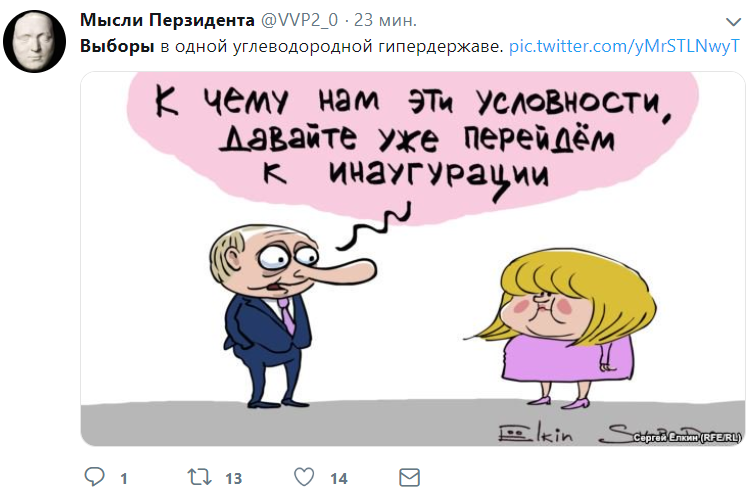The width and height of the screenshot is (752, 498).
Task: Click the bold word Выборы
Action: (x=117, y=46)
